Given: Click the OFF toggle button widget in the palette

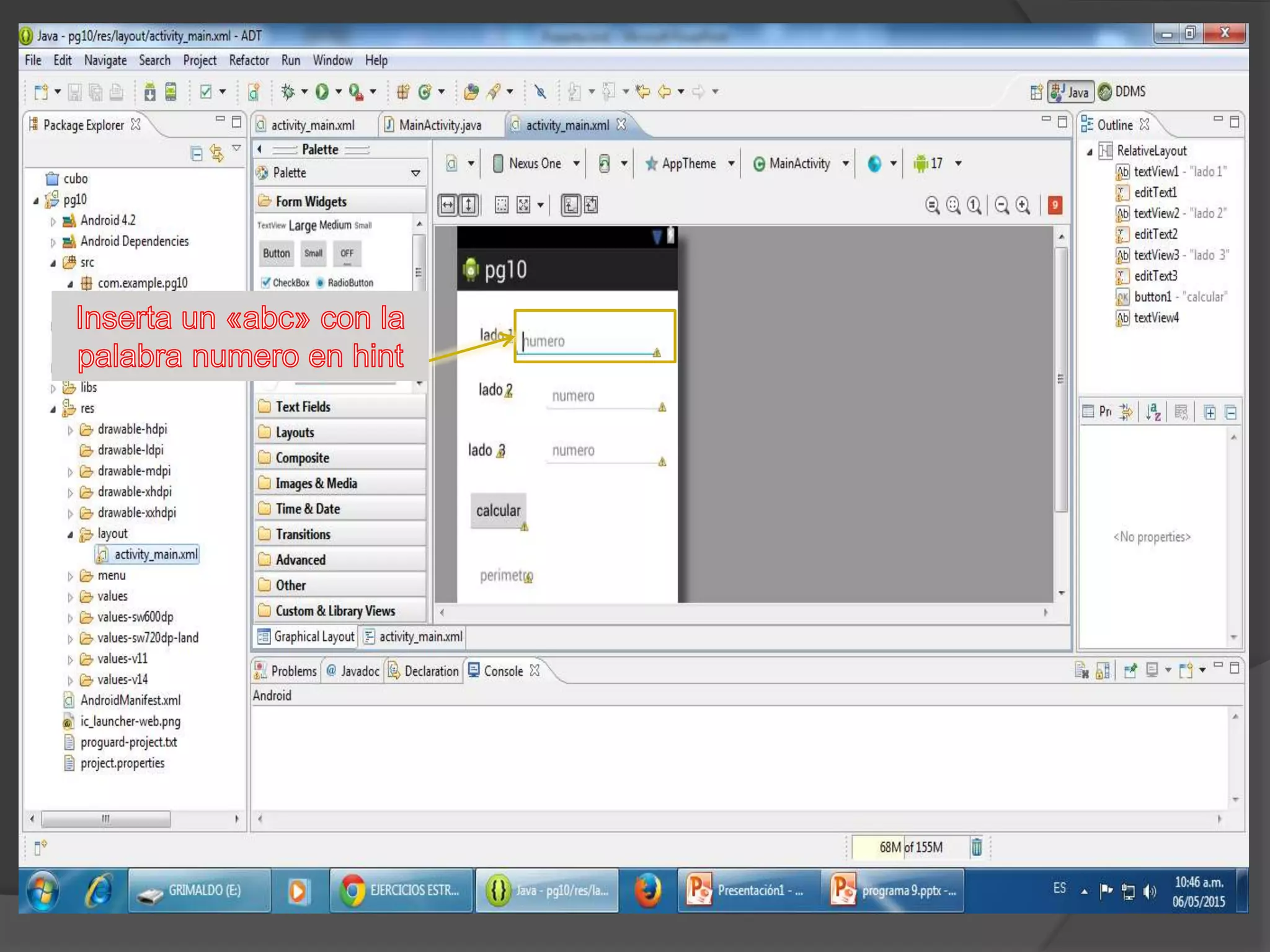Looking at the screenshot, I should 347,253.
